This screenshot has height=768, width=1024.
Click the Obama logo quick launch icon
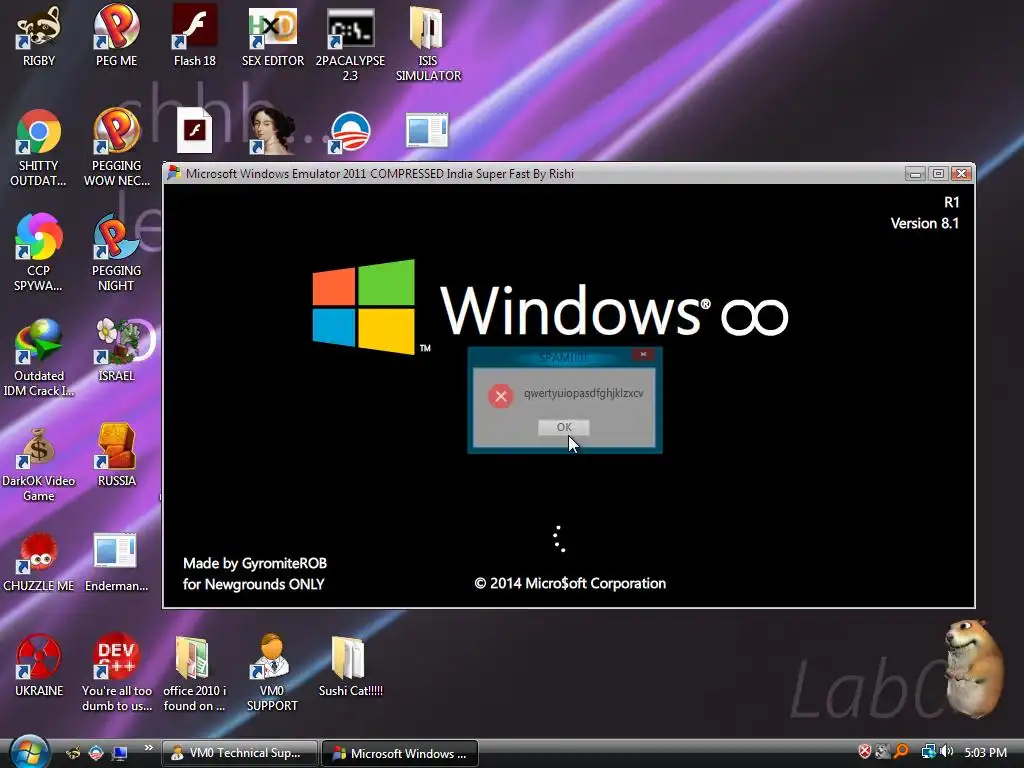pyautogui.click(x=96, y=753)
